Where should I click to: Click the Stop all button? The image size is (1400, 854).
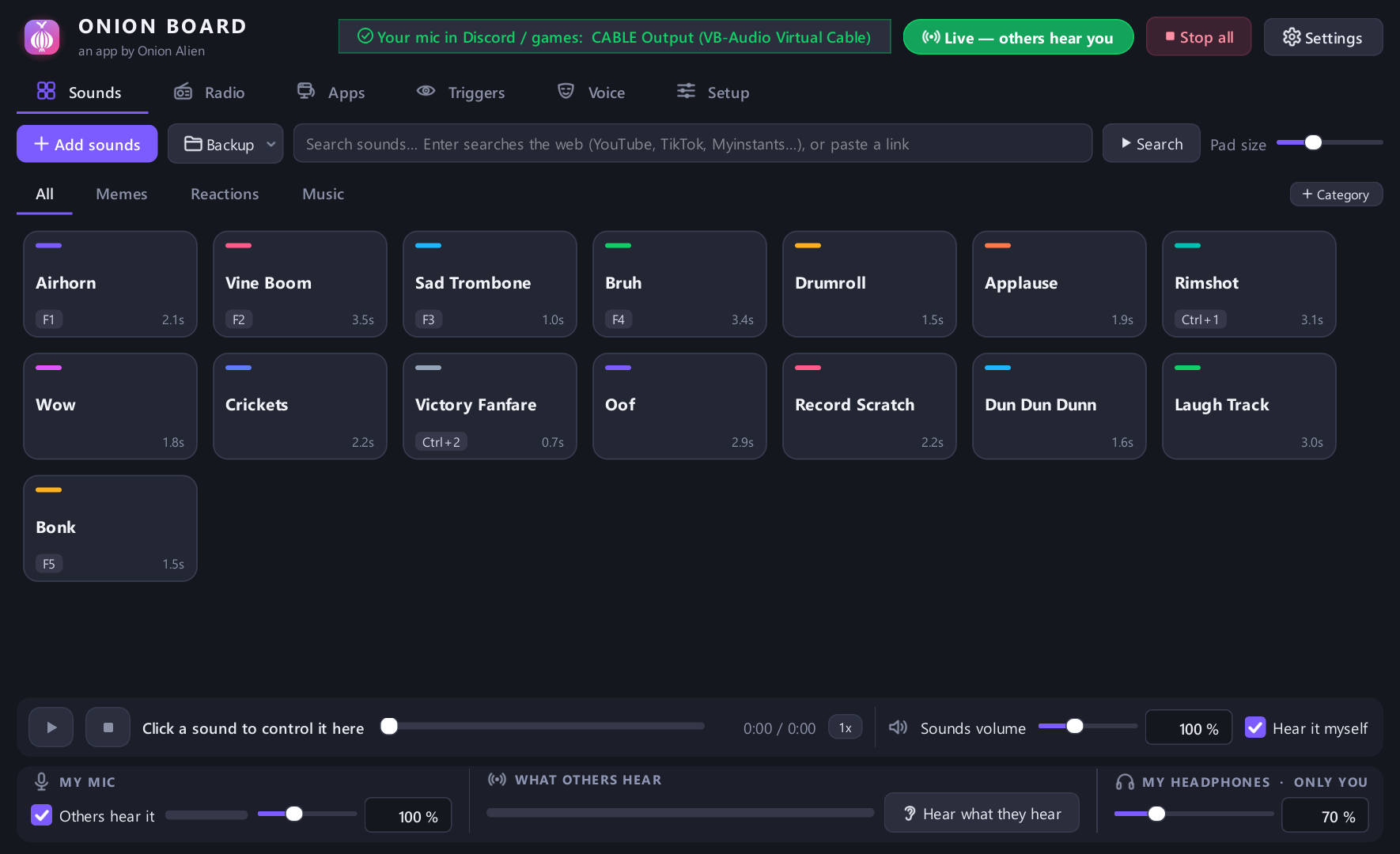1198,37
